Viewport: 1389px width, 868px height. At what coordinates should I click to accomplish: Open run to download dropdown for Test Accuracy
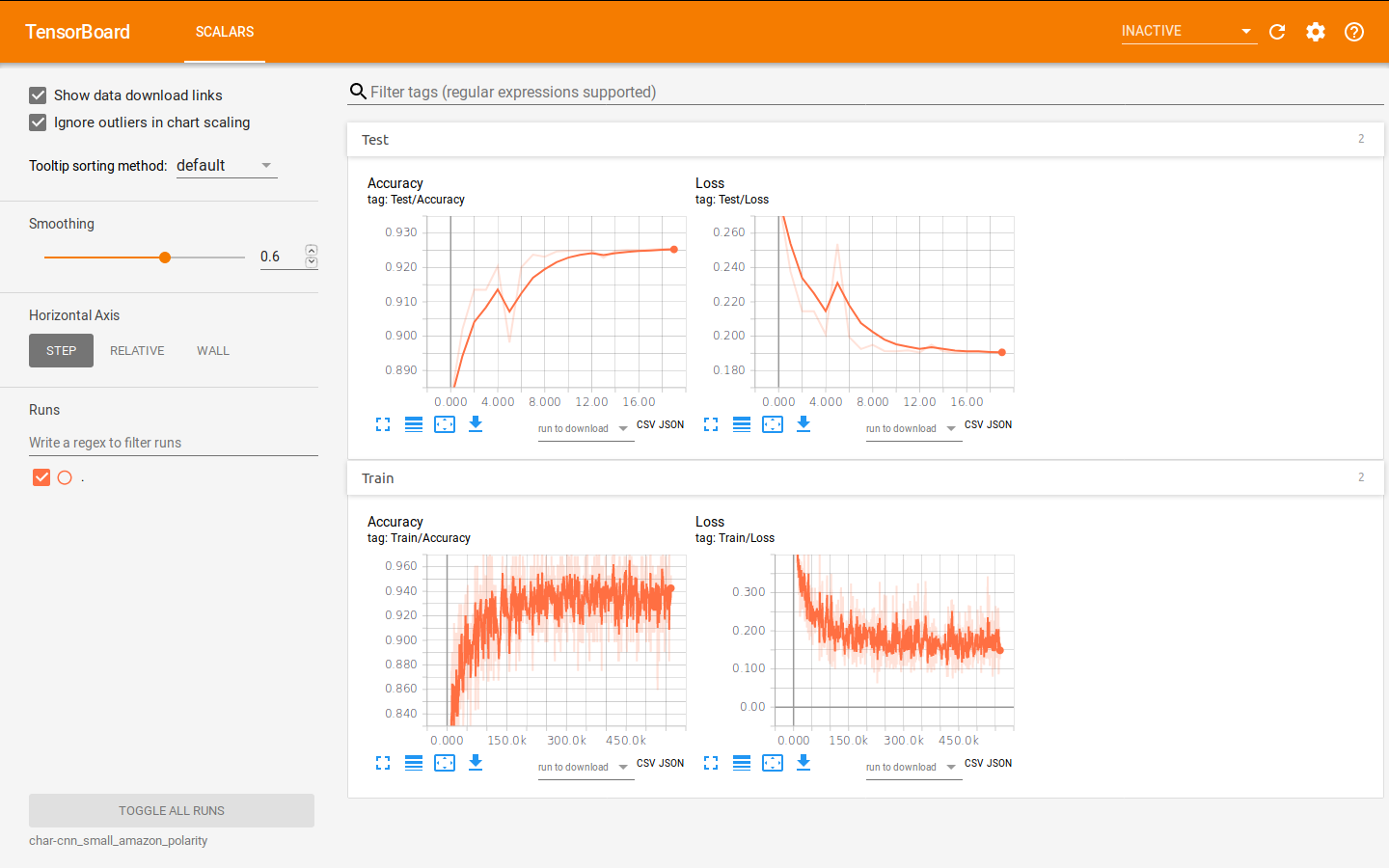click(x=585, y=429)
